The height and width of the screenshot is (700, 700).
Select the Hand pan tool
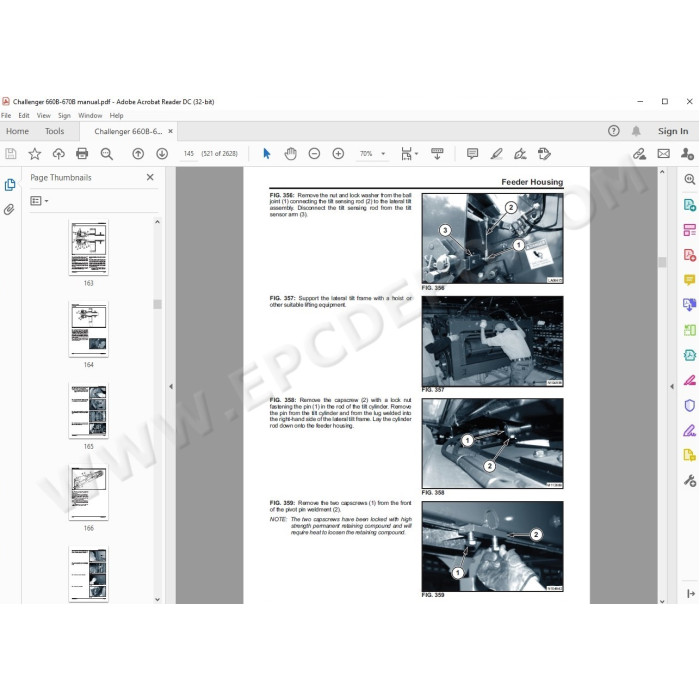coord(290,153)
